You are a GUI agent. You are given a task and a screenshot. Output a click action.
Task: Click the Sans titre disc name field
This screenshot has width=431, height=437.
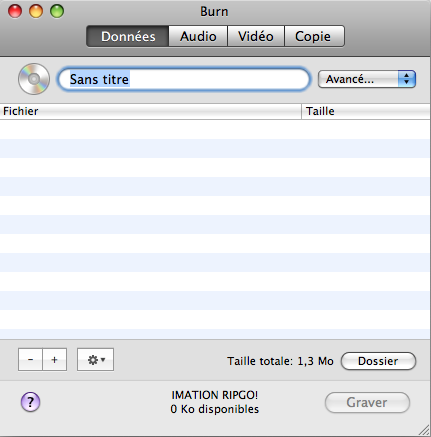[184, 79]
